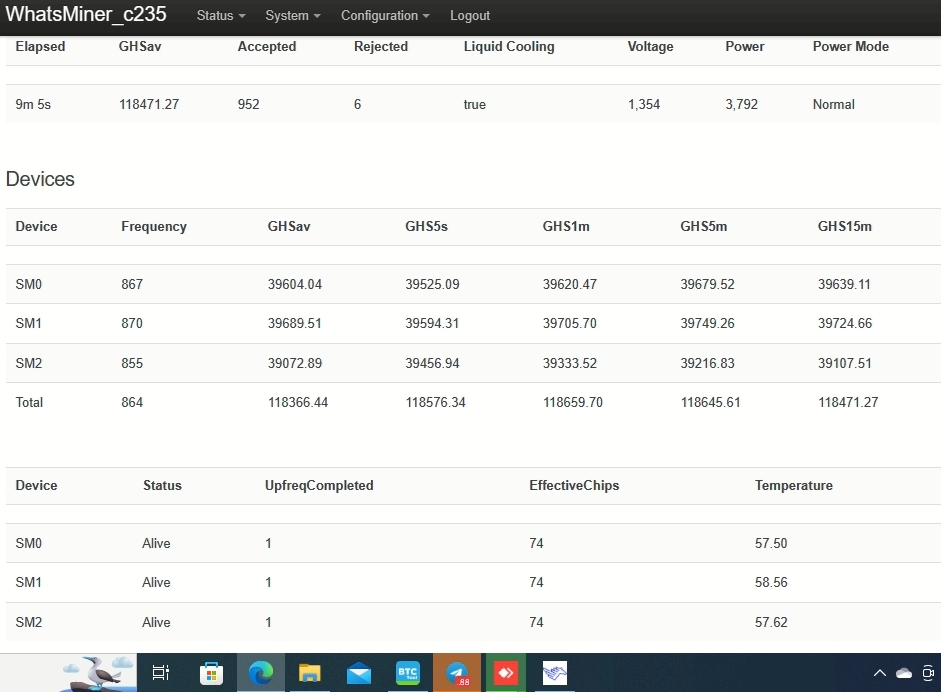Click the GHS5s column header

tap(426, 226)
